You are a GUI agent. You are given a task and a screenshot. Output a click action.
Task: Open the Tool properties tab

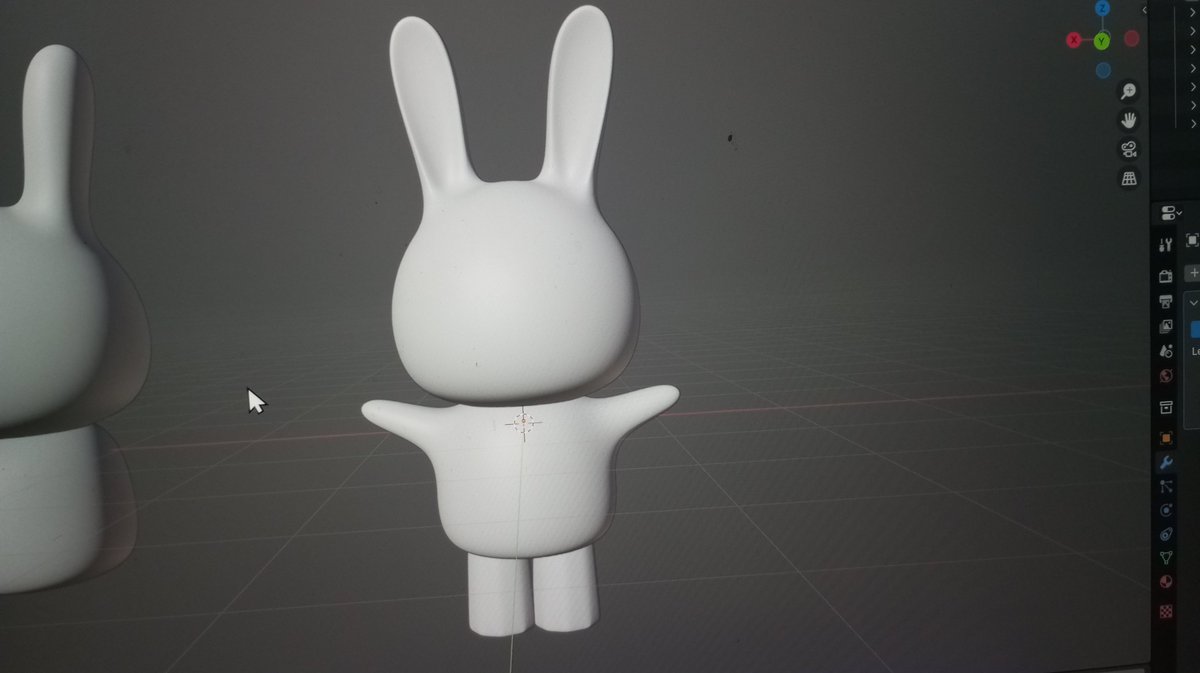tap(1165, 244)
